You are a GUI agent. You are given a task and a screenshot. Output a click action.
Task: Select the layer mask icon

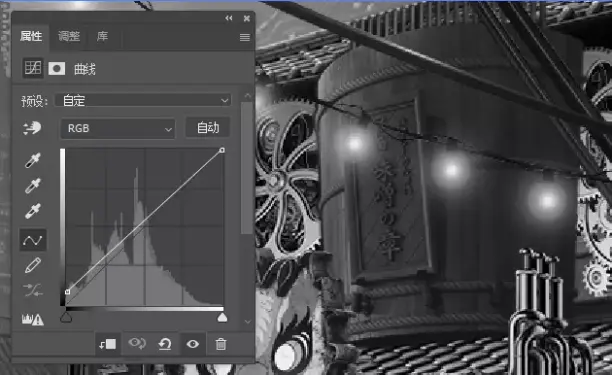click(x=57, y=69)
